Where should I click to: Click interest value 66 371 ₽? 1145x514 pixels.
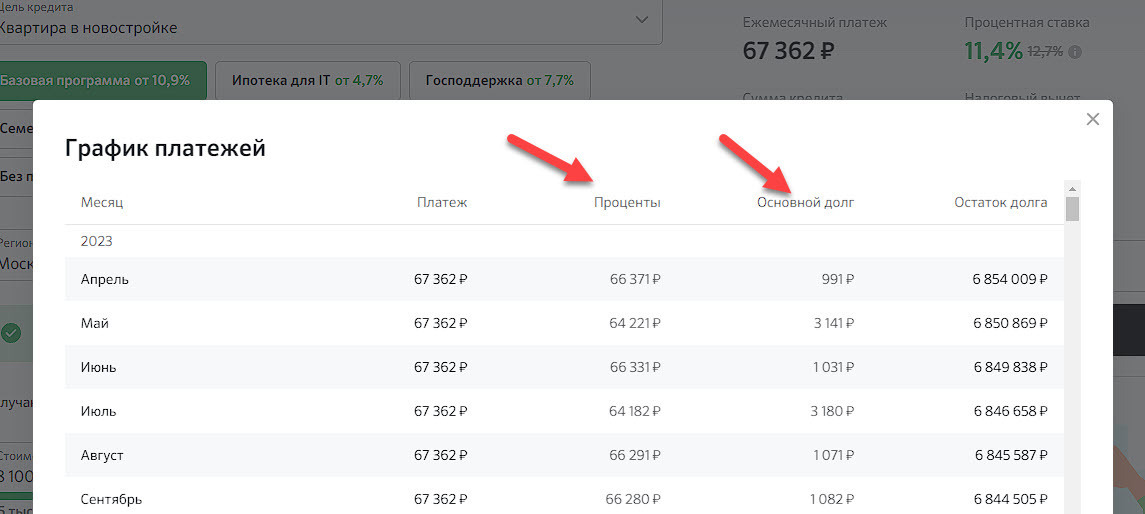(635, 279)
